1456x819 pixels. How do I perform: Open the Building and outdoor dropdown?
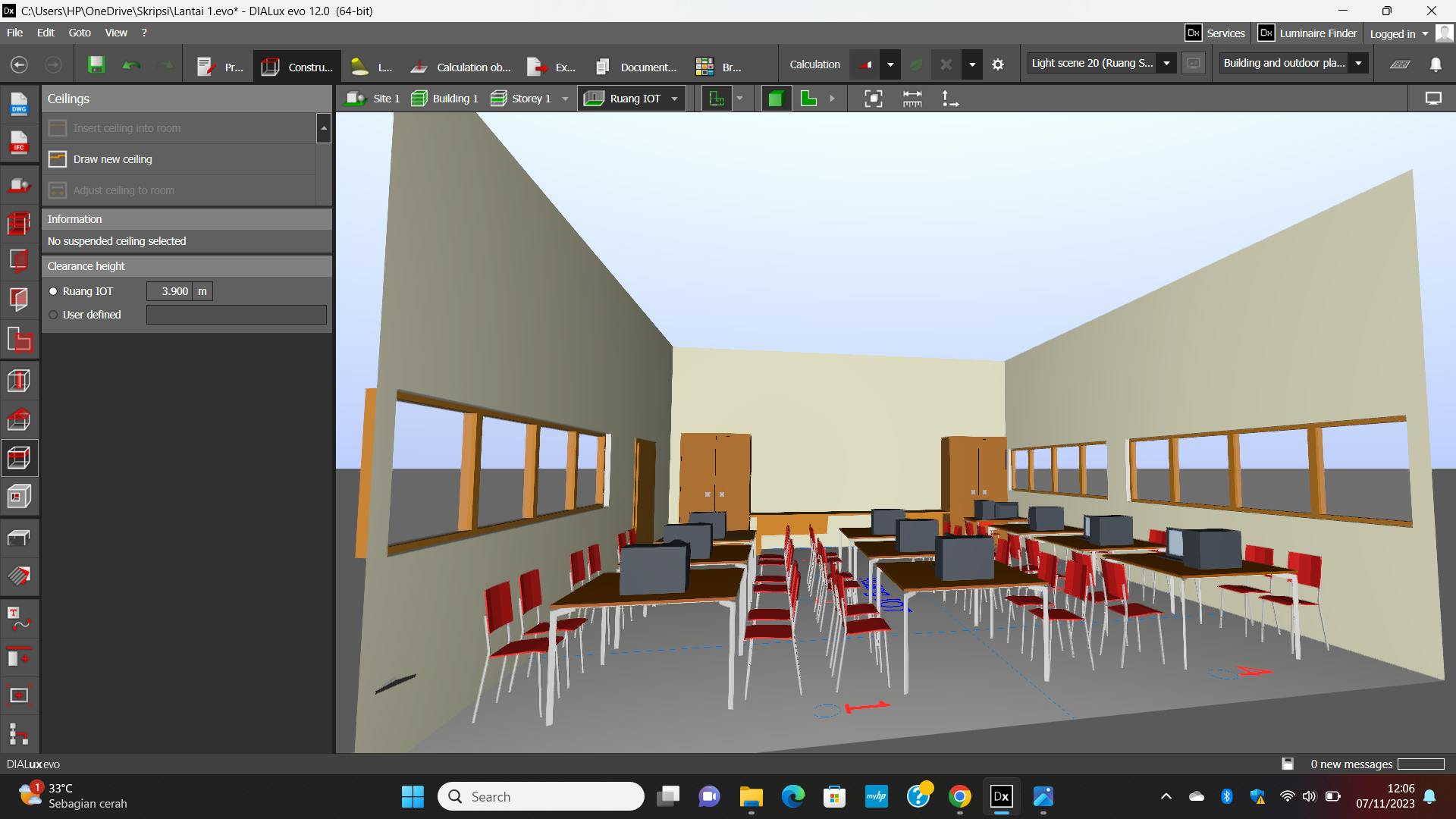click(x=1358, y=64)
